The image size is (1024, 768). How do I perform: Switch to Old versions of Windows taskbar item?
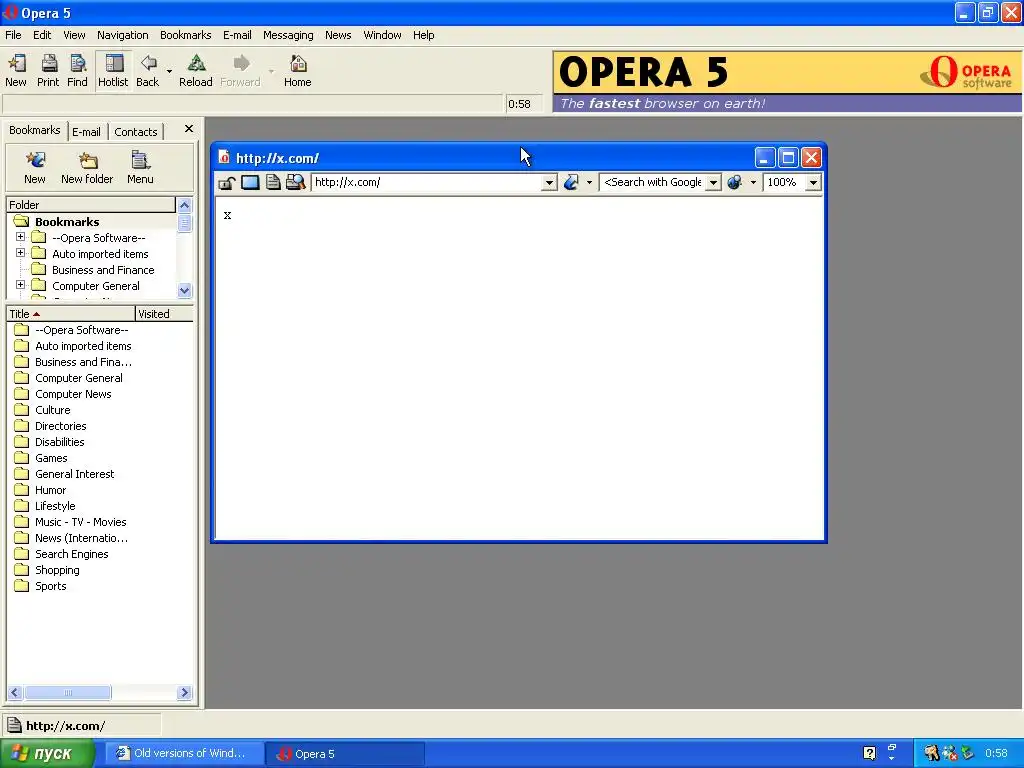[184, 754]
